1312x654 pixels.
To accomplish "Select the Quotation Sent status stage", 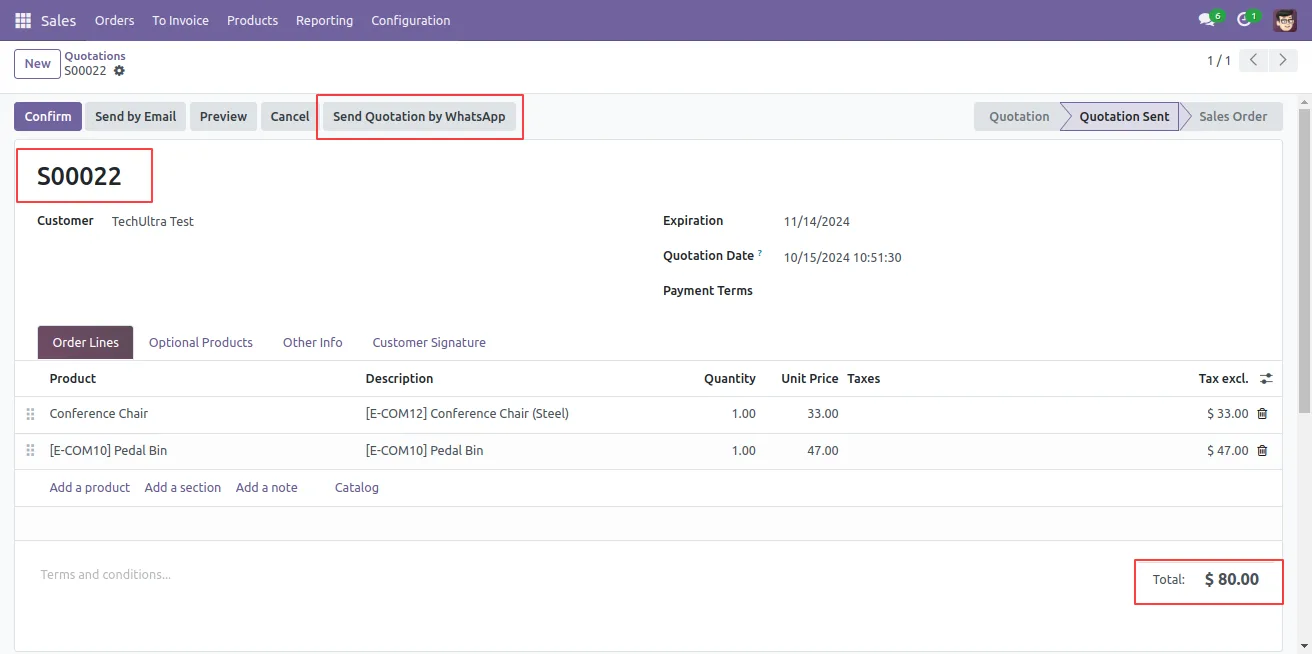I will (1124, 116).
